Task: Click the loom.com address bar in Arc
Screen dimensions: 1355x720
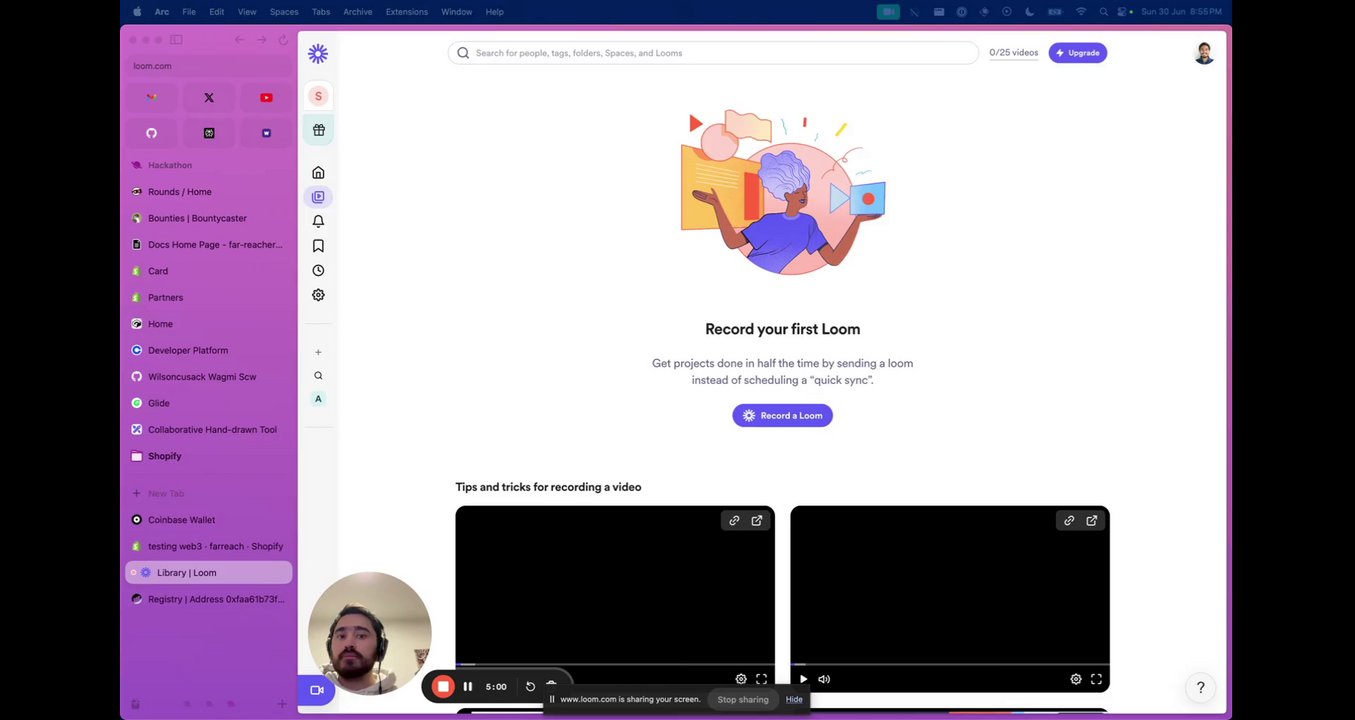Action: (x=208, y=66)
